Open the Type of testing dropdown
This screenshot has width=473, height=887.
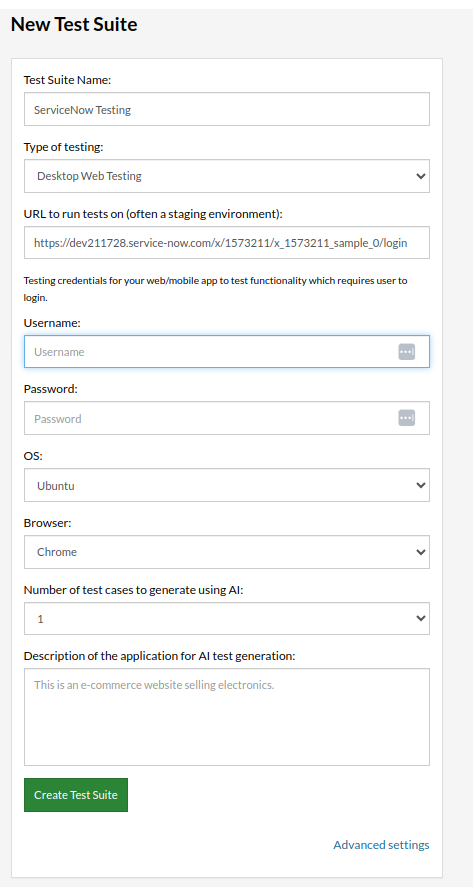pos(226,176)
